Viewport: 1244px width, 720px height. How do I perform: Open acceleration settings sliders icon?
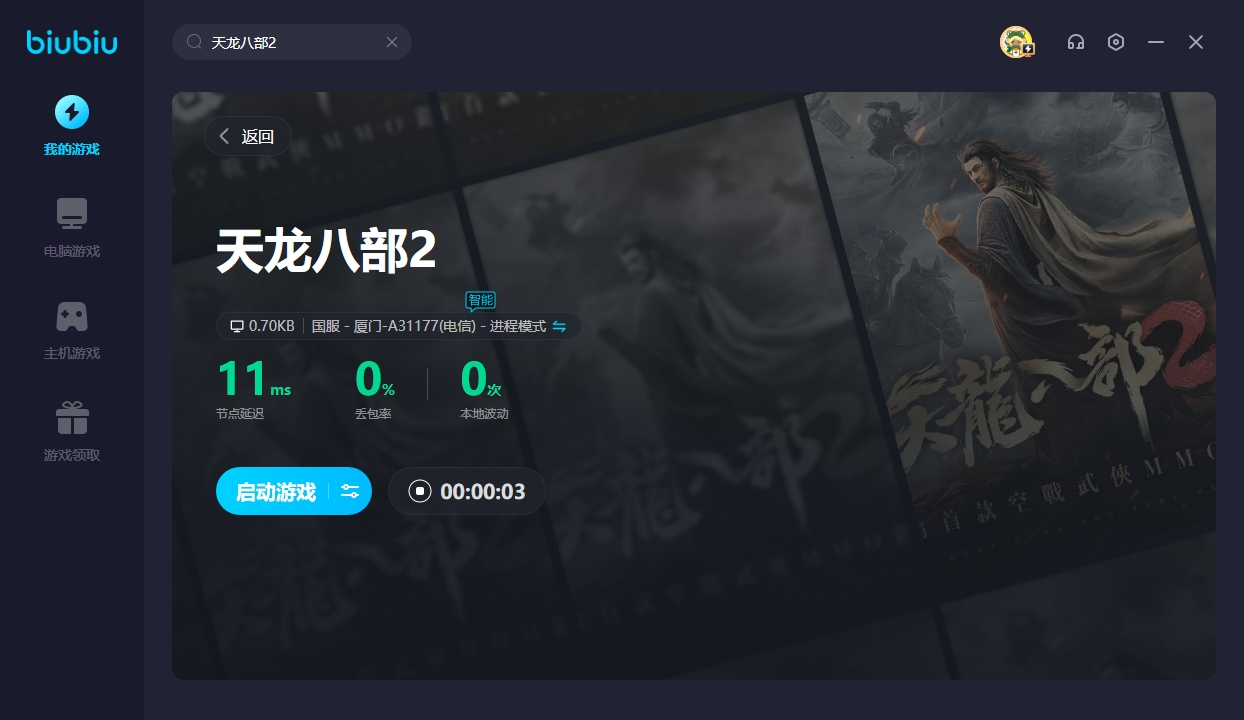[350, 491]
